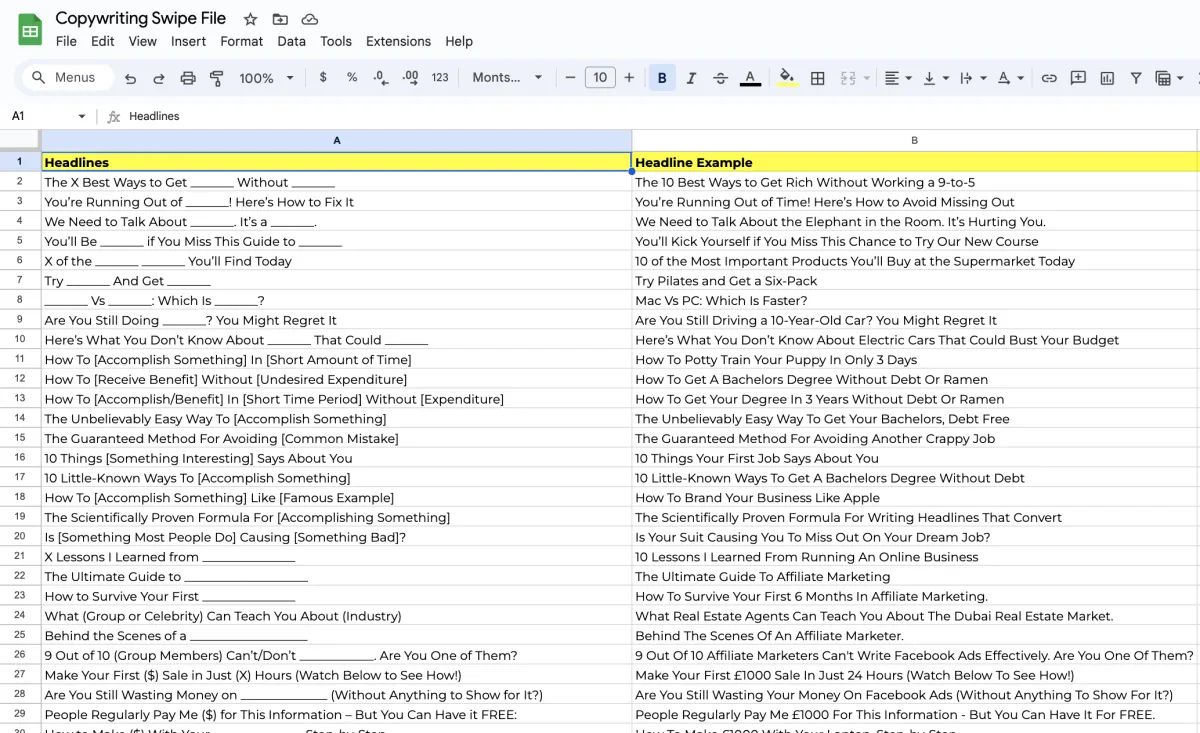Click the Copywriting Swipe File title

click(141, 18)
